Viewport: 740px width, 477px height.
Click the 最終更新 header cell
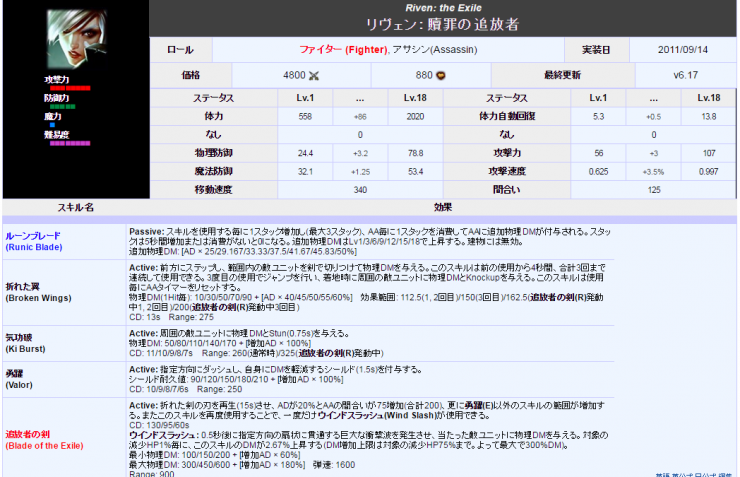(563, 75)
